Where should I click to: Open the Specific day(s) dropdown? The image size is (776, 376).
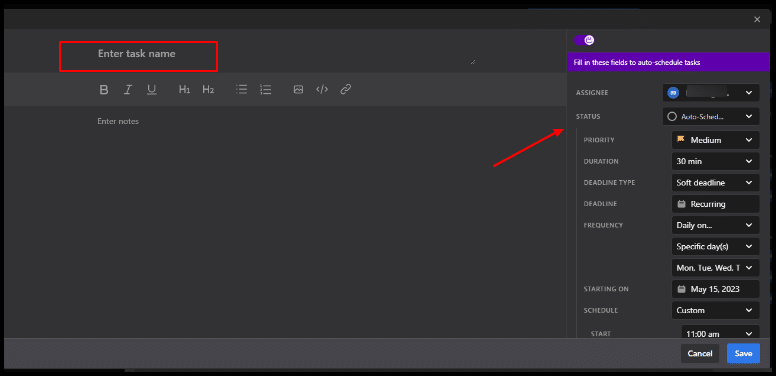715,246
